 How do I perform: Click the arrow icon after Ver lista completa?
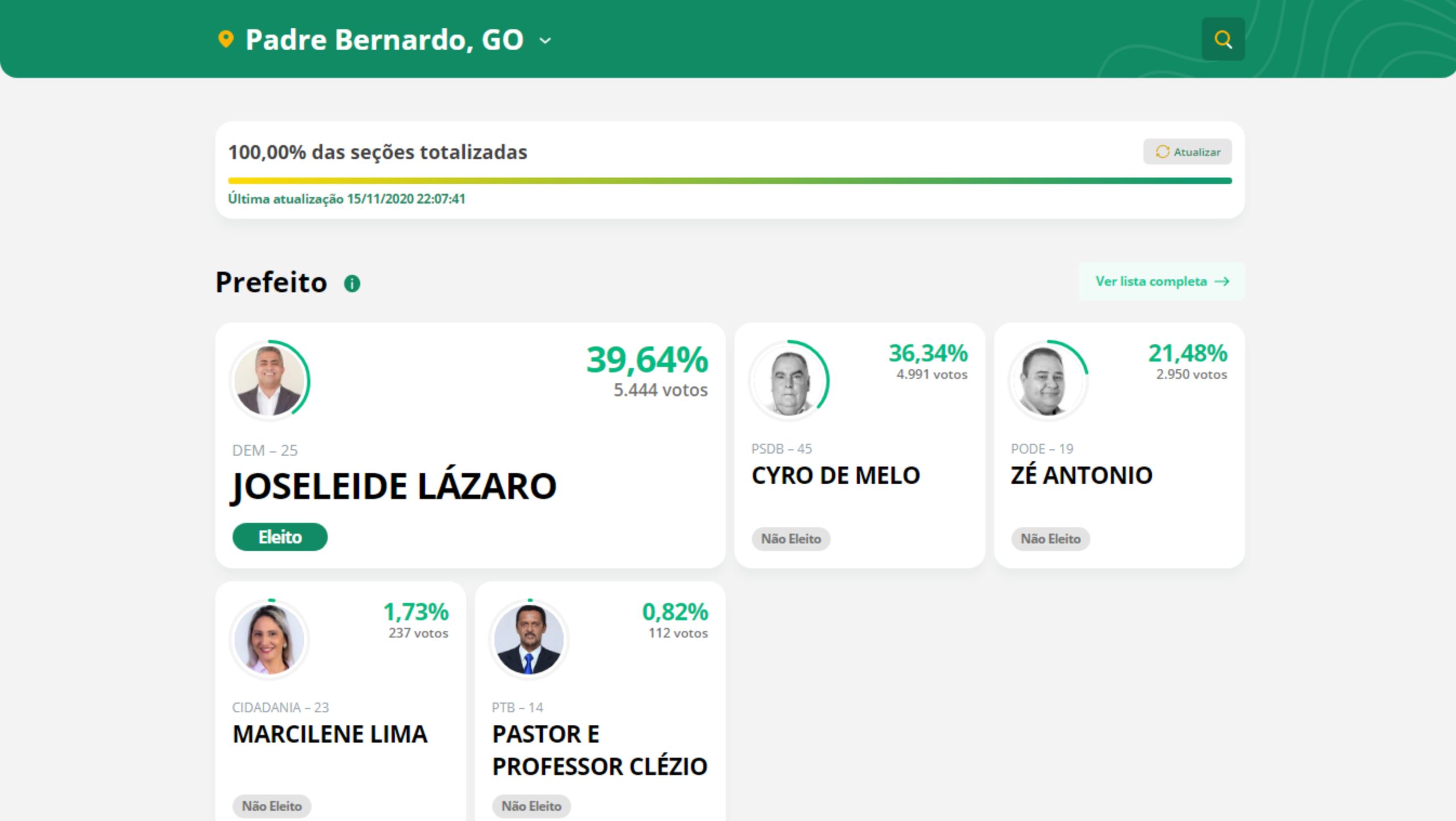[x=1222, y=282]
